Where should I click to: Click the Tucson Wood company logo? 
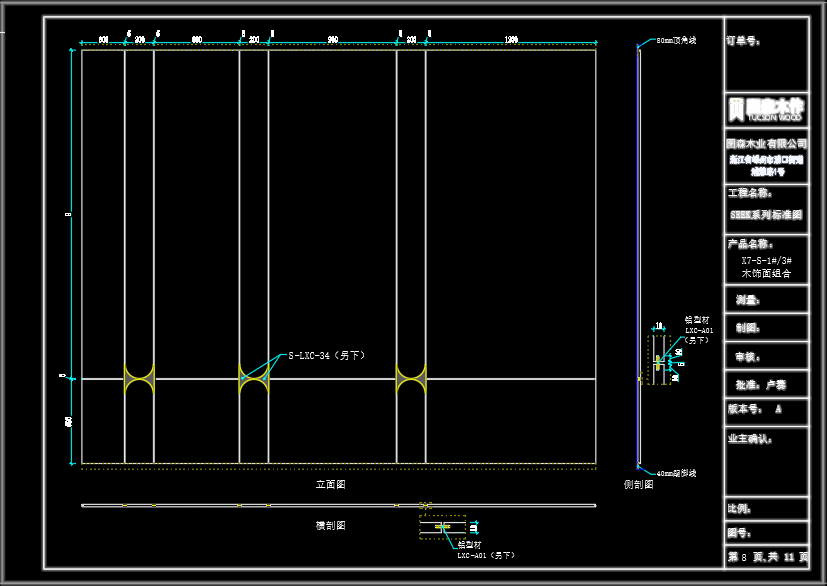(x=766, y=109)
